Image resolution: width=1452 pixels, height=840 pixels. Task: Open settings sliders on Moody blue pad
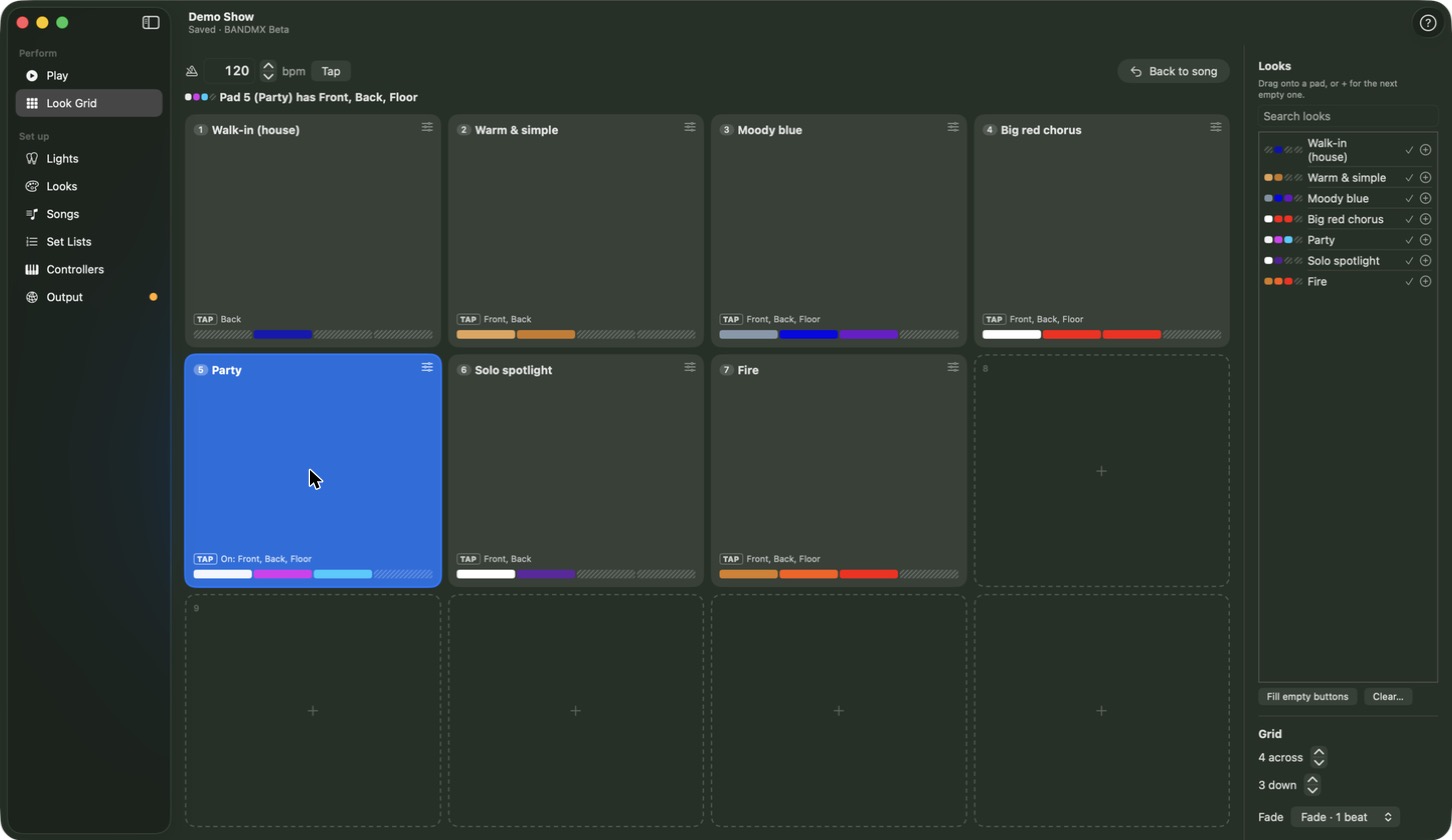coord(953,127)
